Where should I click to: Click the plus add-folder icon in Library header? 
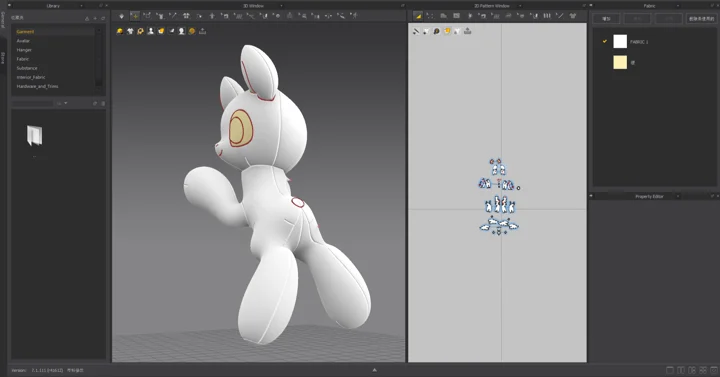click(95, 18)
